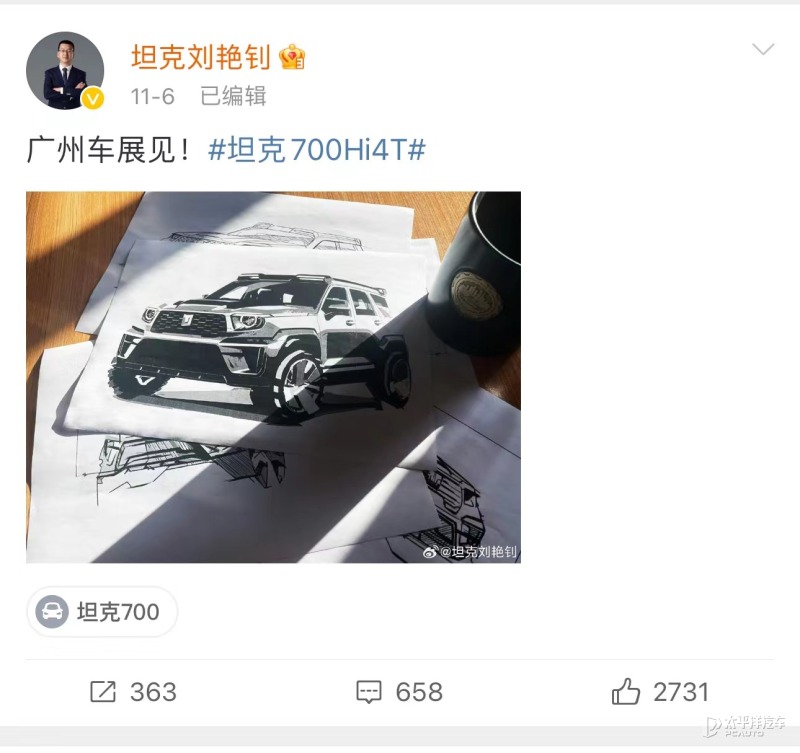
Task: Click the yellow verified V badge
Action: pyautogui.click(x=92, y=98)
